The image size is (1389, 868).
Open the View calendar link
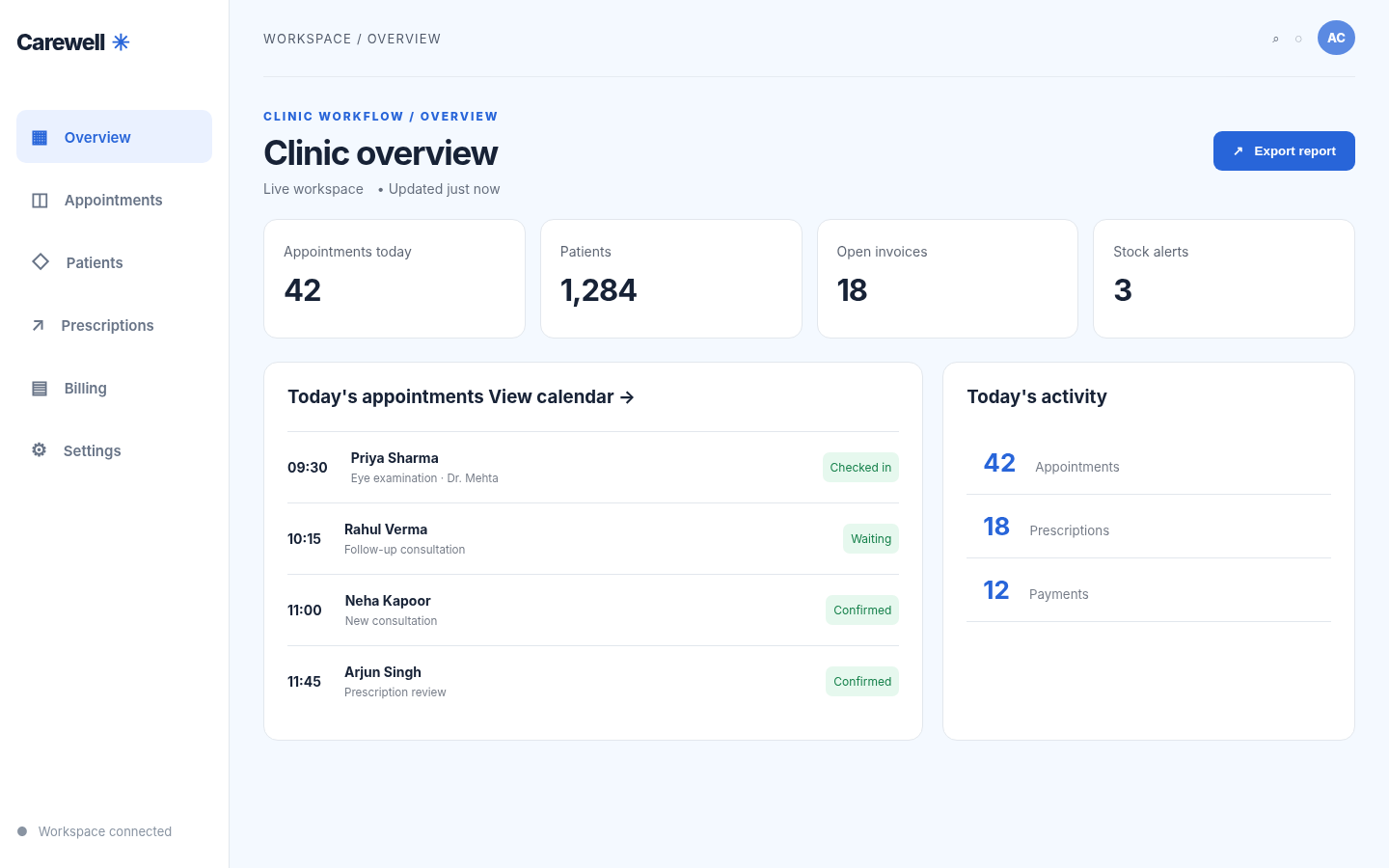coord(561,396)
